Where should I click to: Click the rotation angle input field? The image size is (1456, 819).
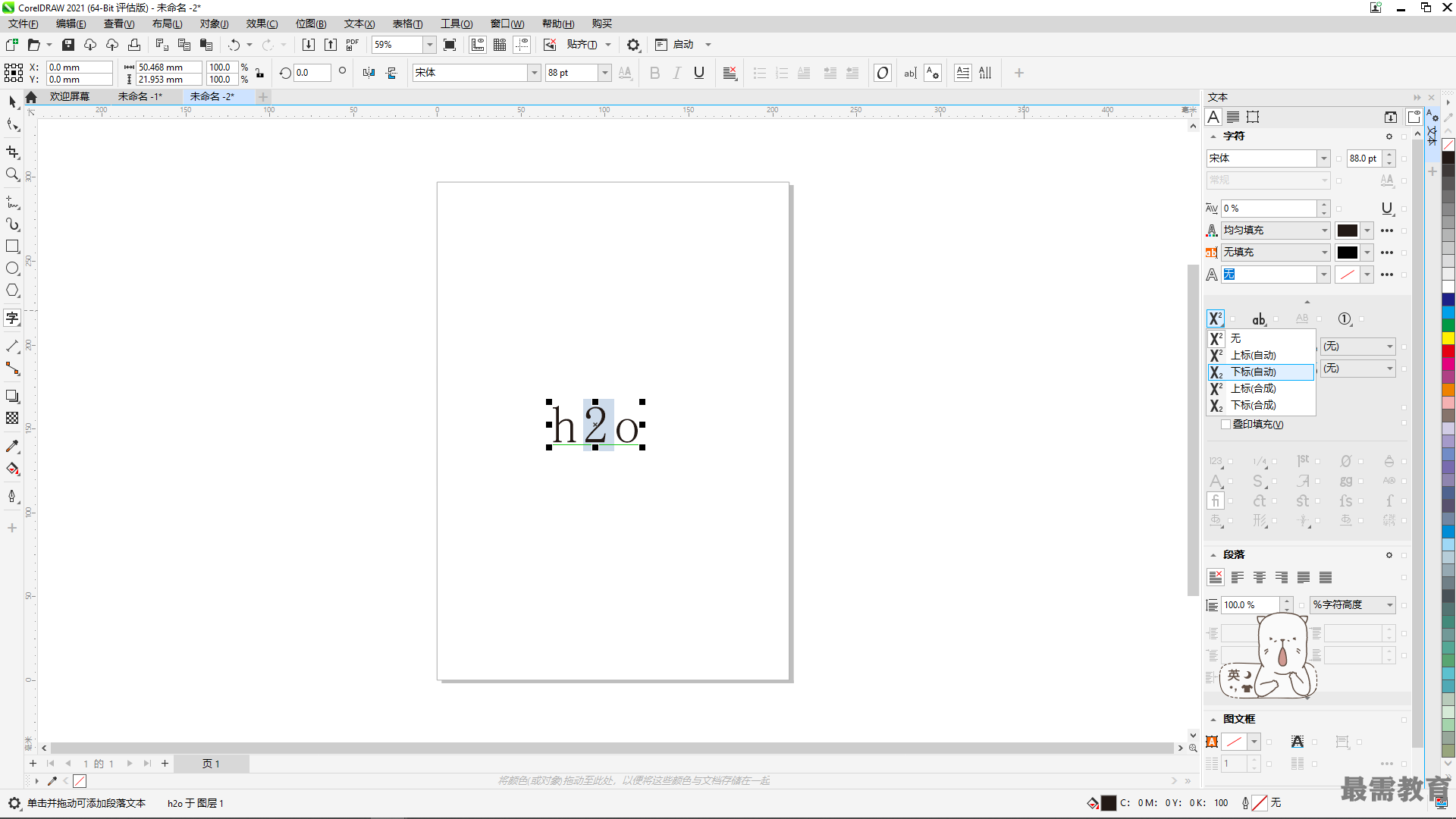pyautogui.click(x=312, y=73)
